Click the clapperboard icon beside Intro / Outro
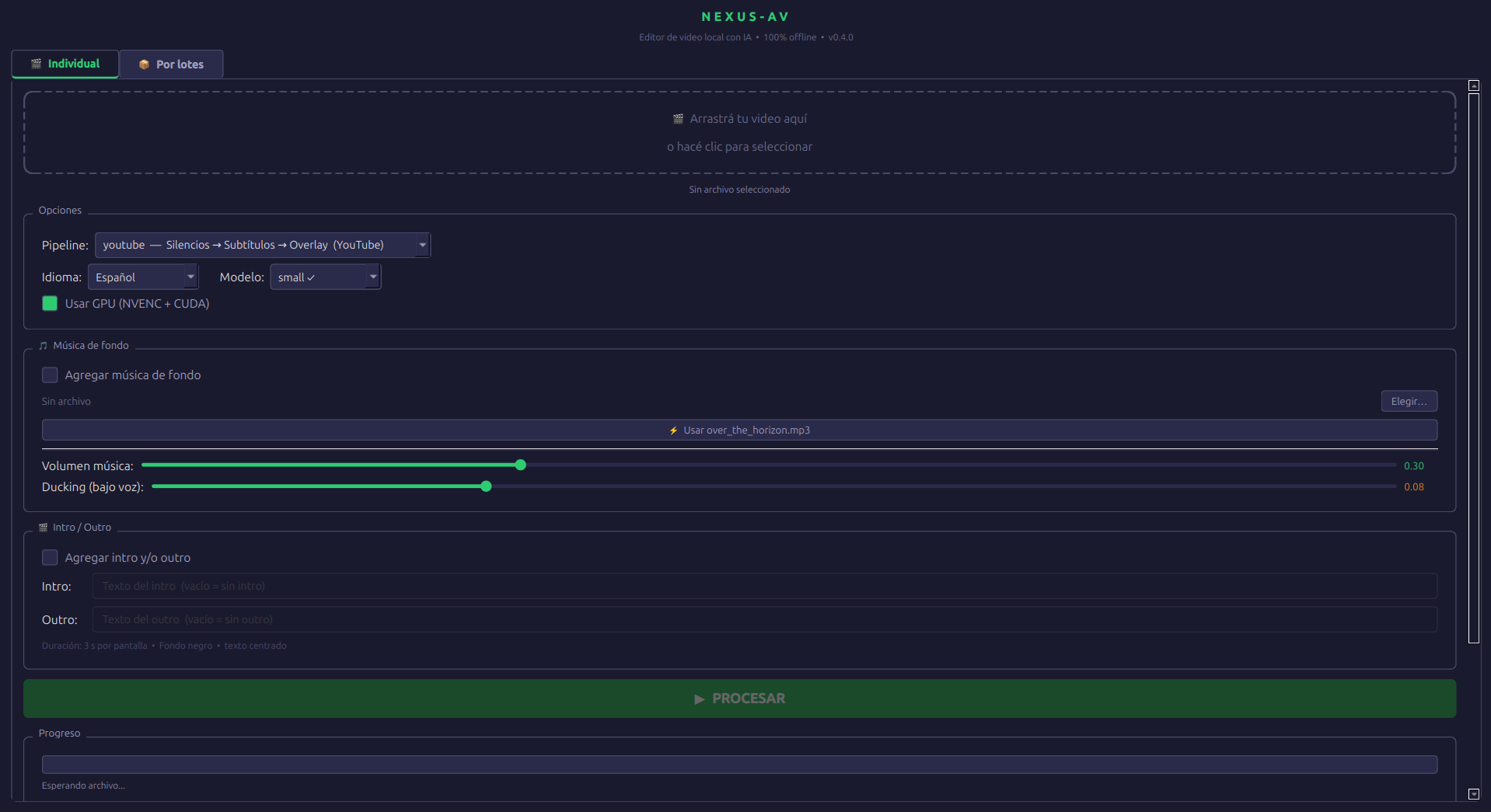This screenshot has height=812, width=1491. coord(44,528)
